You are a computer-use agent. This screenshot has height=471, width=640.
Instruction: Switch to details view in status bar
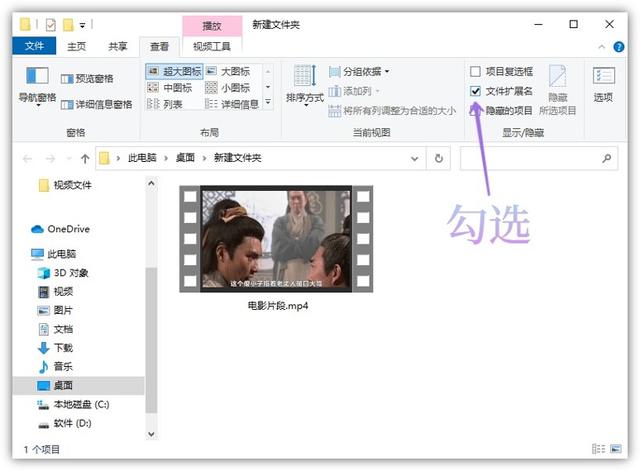(598, 449)
